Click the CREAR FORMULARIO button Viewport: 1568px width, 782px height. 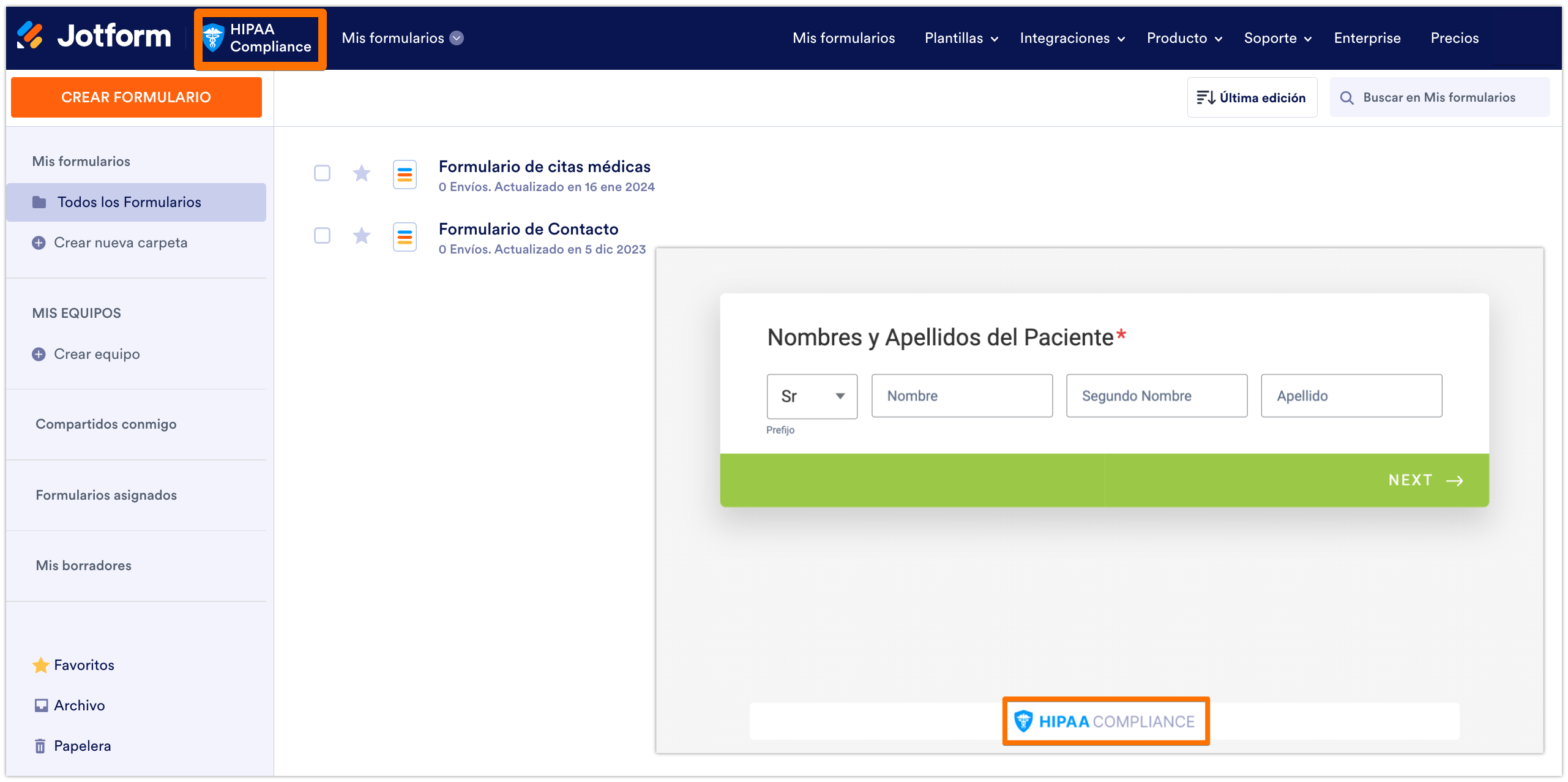pyautogui.click(x=136, y=97)
